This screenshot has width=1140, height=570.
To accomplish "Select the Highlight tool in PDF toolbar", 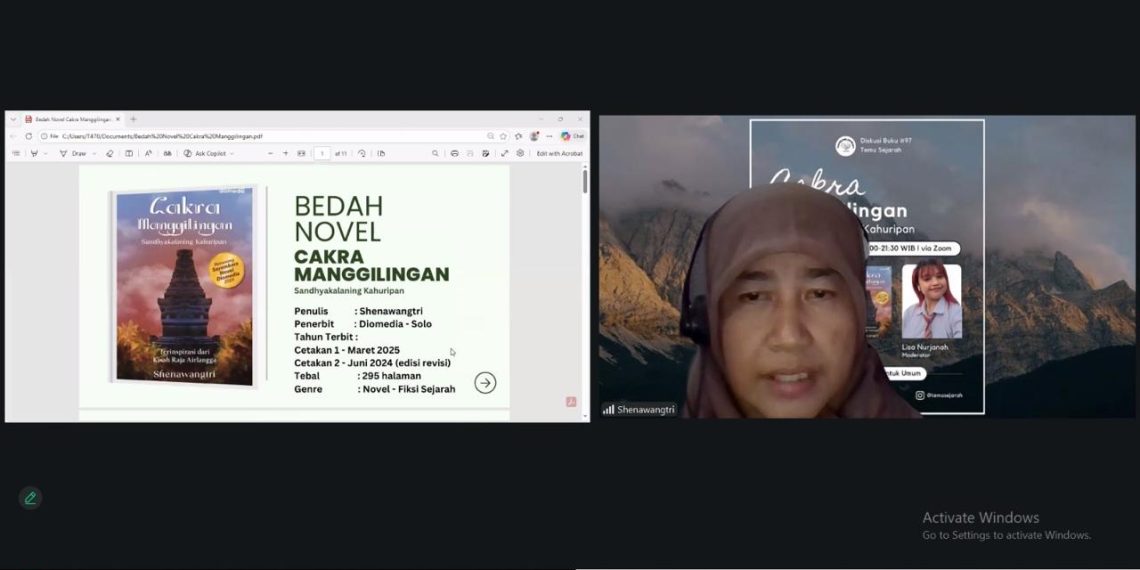I will 34,153.
